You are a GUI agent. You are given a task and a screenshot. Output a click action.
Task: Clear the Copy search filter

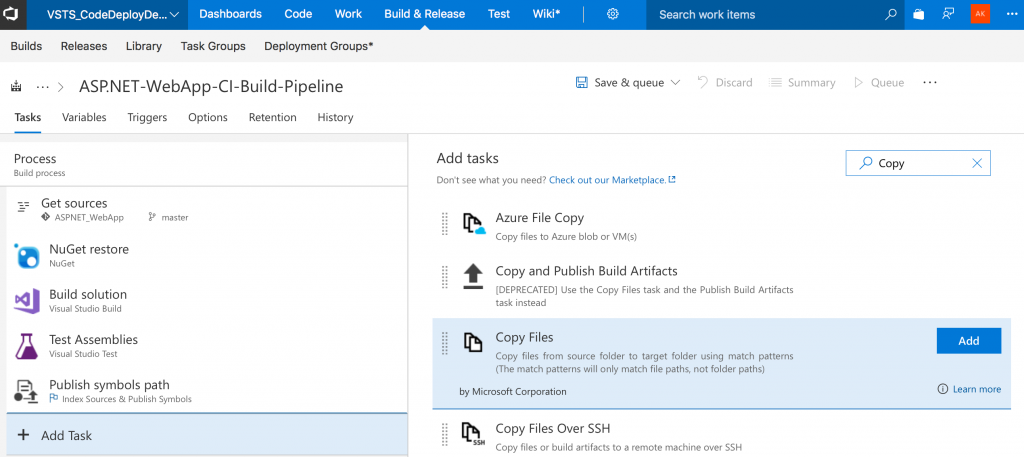coord(977,163)
